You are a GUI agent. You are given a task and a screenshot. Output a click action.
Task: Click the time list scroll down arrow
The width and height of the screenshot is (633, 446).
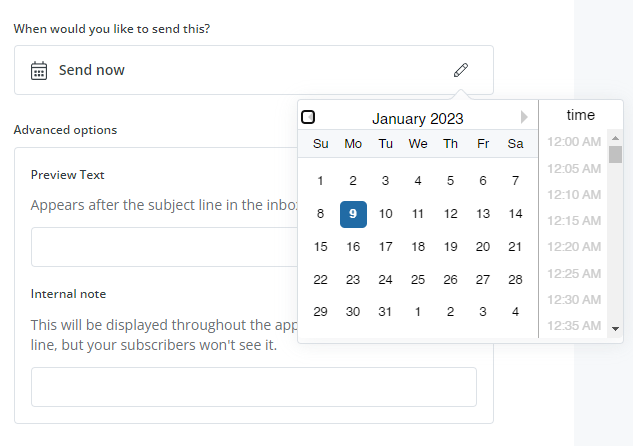click(615, 329)
